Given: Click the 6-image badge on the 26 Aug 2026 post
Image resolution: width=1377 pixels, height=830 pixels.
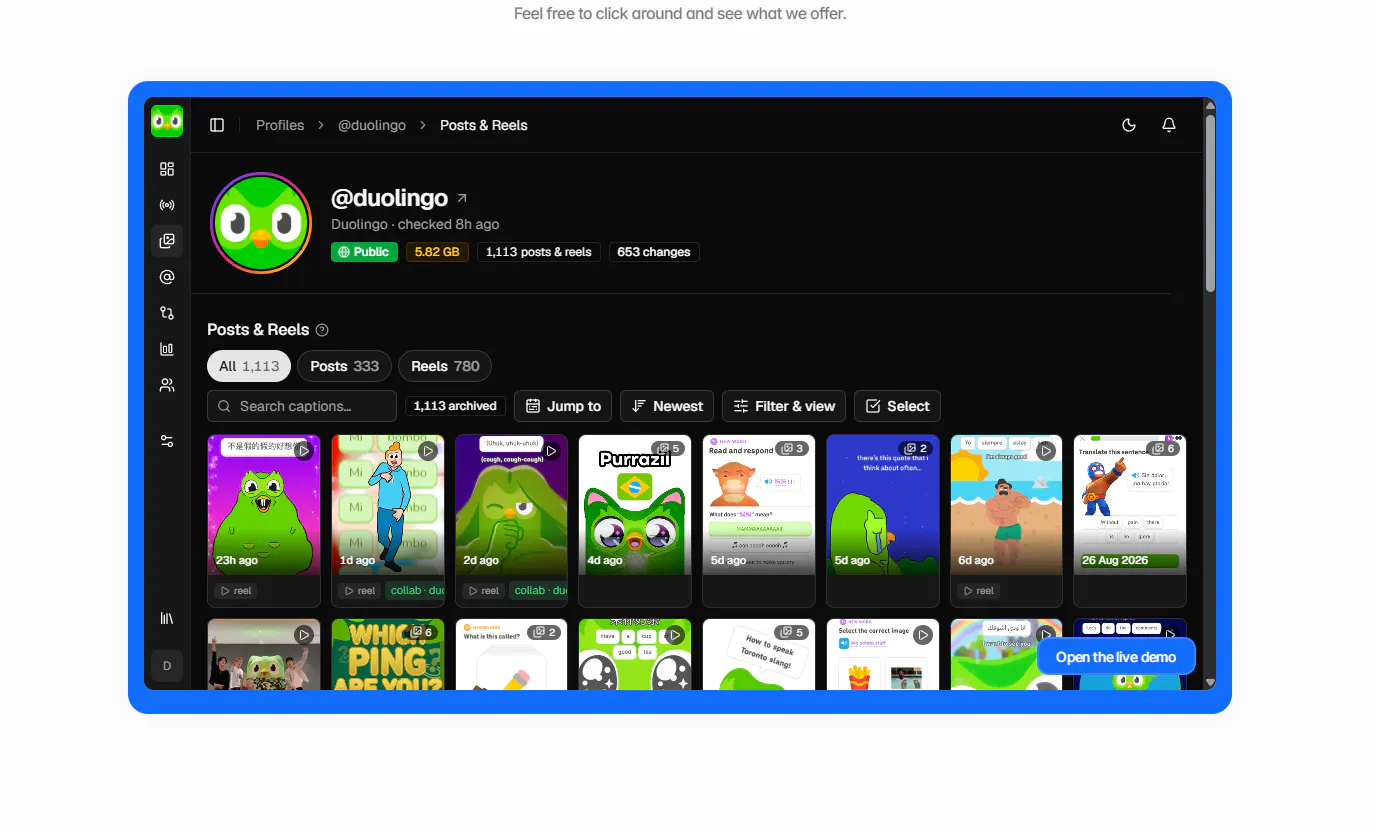Looking at the screenshot, I should pyautogui.click(x=1163, y=449).
